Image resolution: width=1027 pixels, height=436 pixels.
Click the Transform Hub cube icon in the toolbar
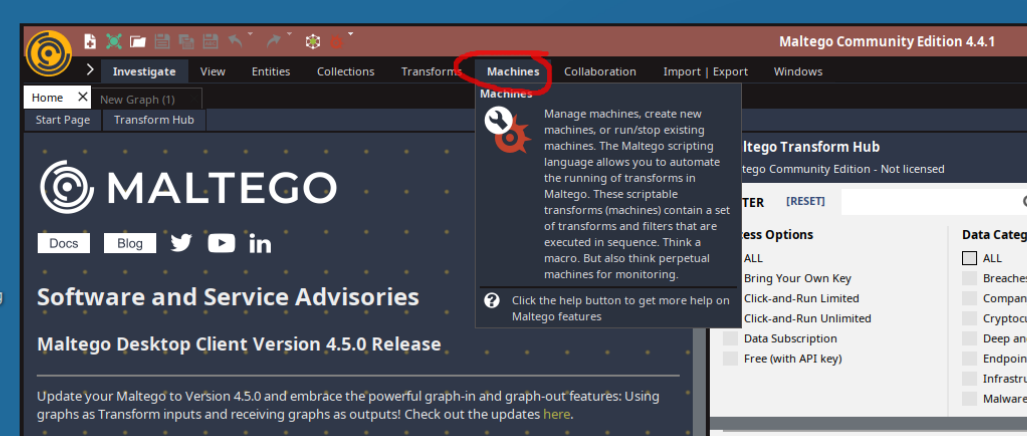(313, 41)
